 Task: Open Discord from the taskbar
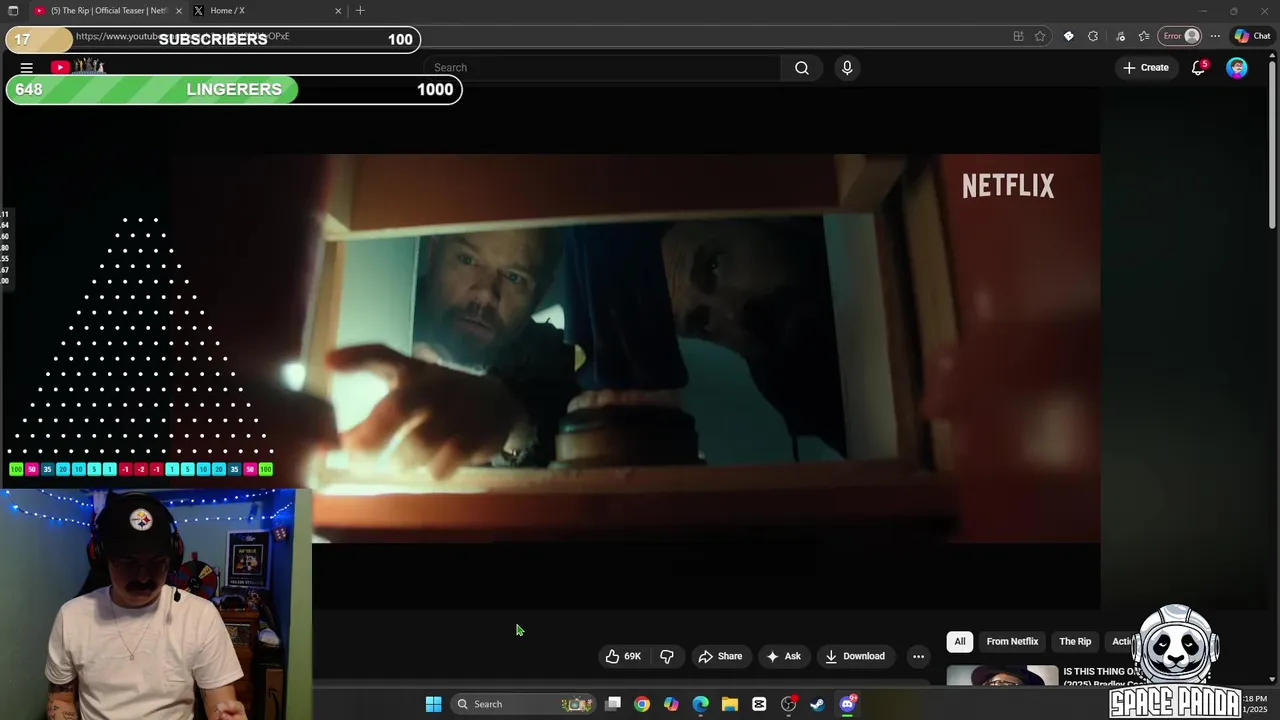[x=847, y=704]
